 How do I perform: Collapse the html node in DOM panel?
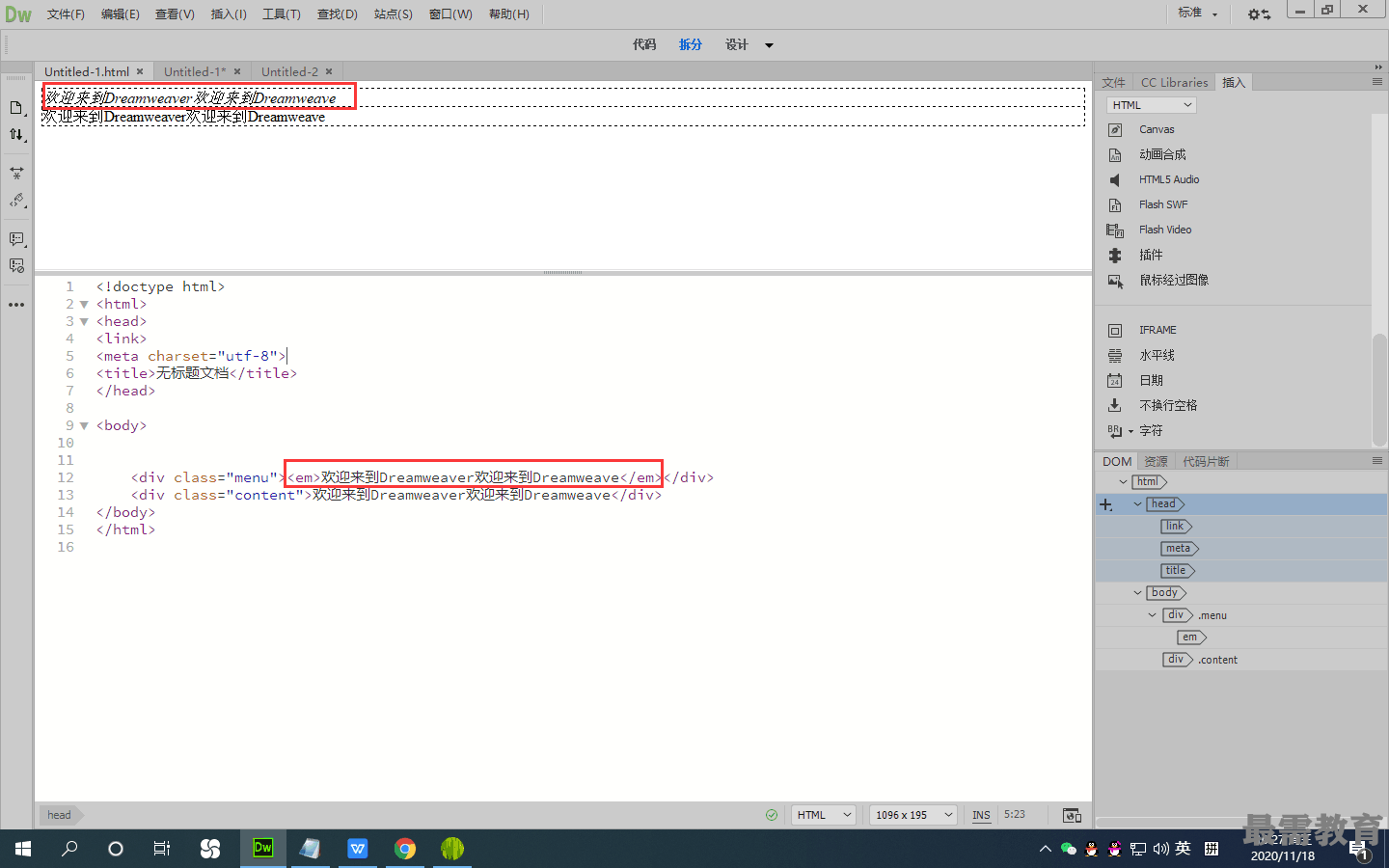click(1123, 482)
